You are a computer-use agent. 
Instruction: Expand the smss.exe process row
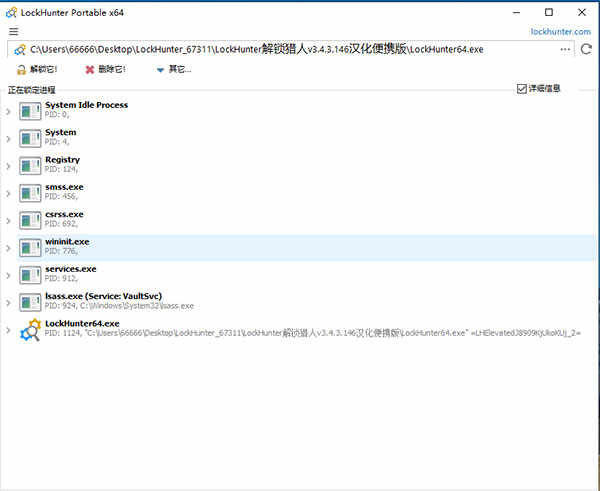(8, 194)
